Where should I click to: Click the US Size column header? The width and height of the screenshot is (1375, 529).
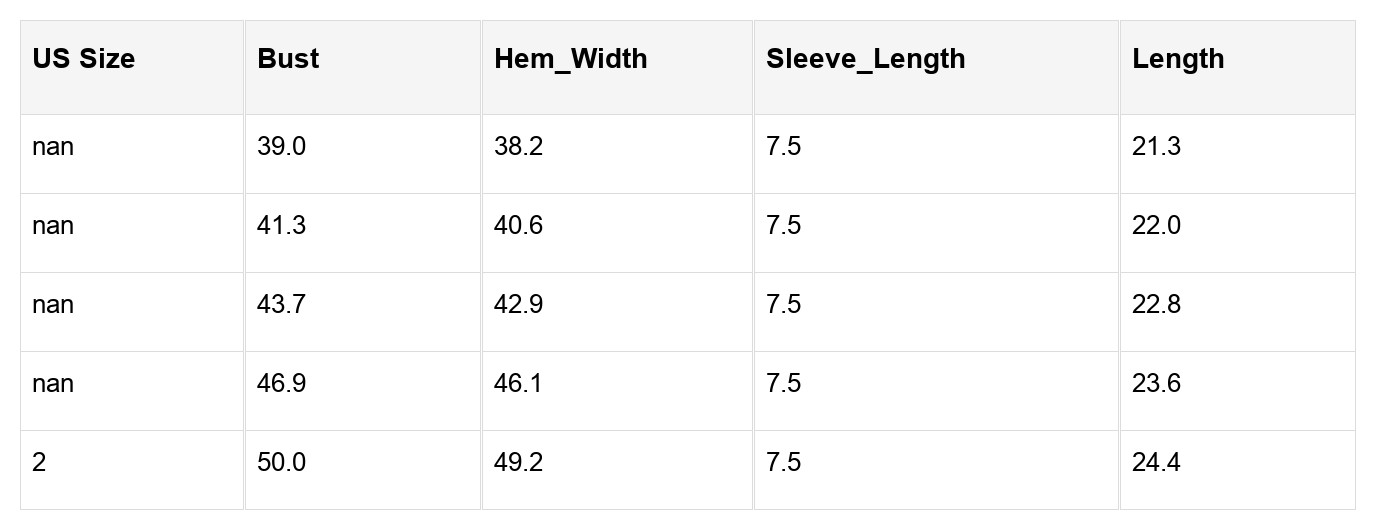pyautogui.click(x=84, y=59)
